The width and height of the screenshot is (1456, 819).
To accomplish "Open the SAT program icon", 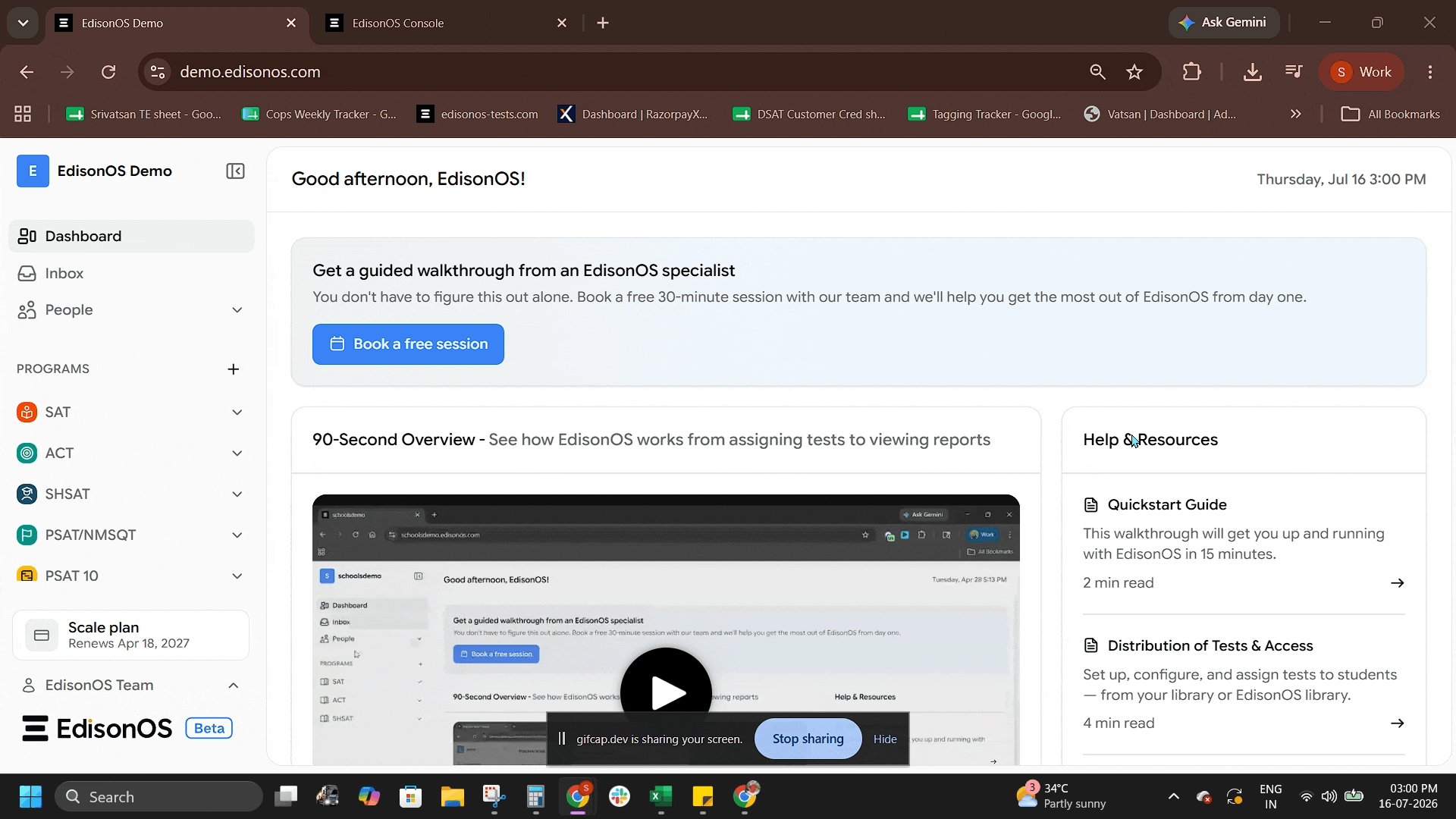I will click(27, 412).
